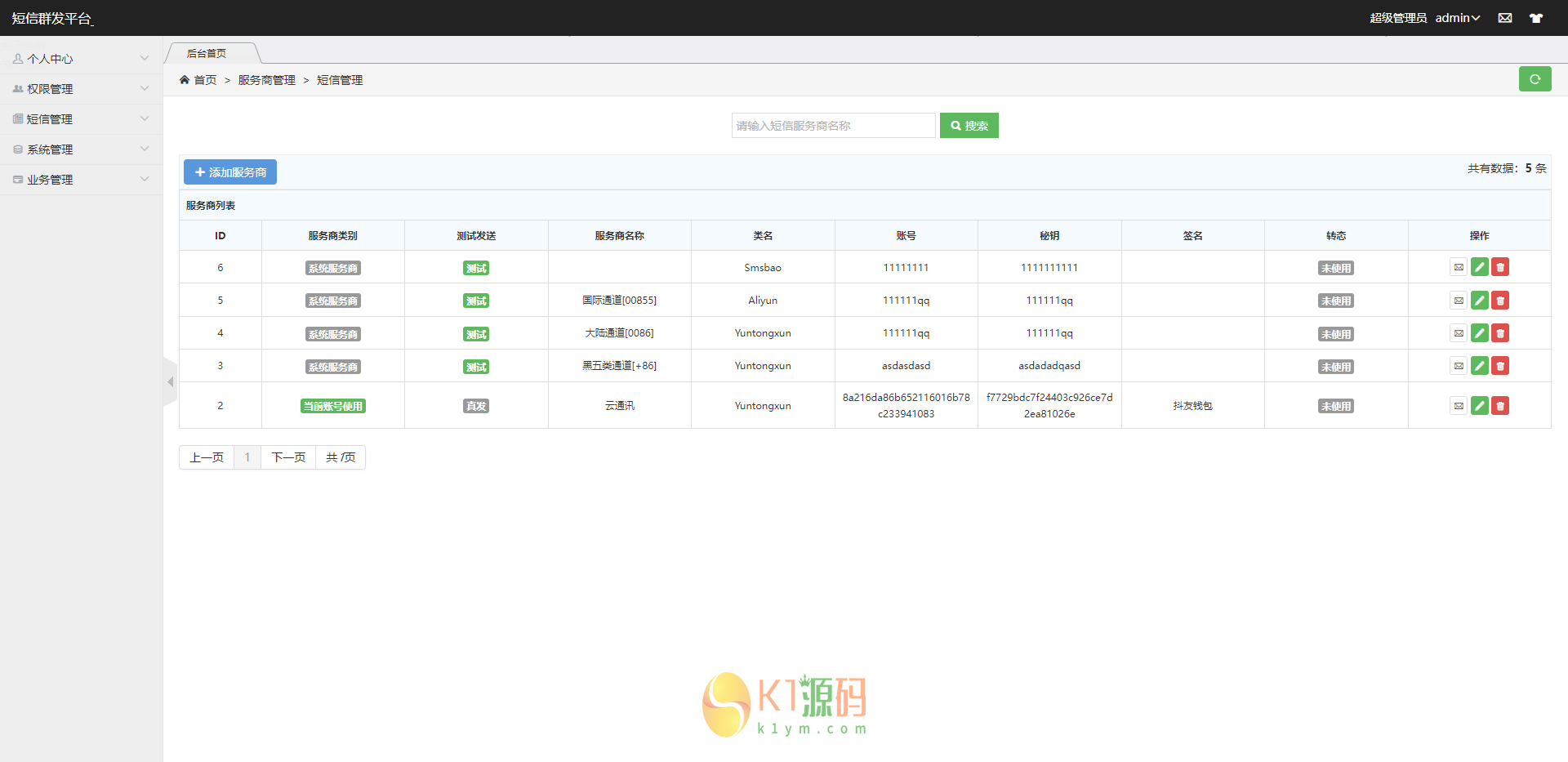This screenshot has width=1568, height=762.
Task: Refresh the page with the green button
Action: [x=1535, y=79]
